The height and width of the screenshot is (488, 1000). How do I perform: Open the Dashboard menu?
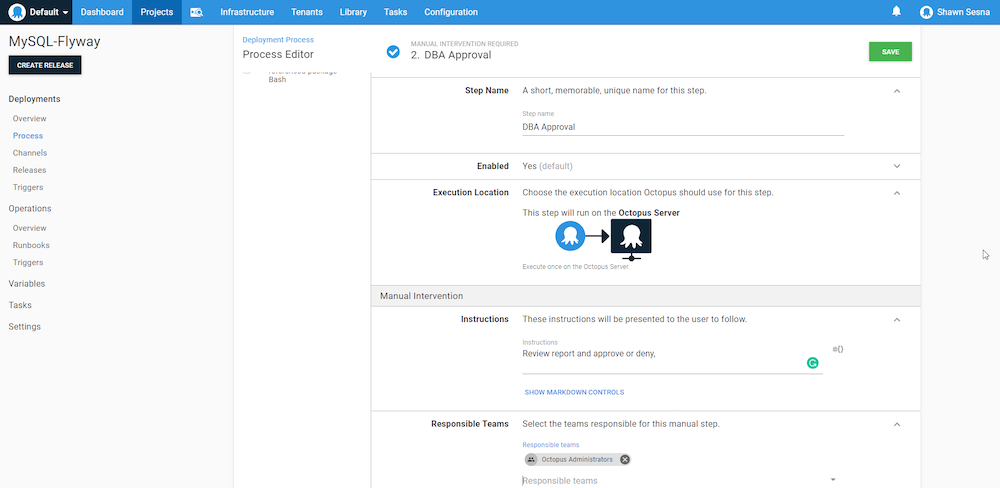pyautogui.click(x=102, y=12)
